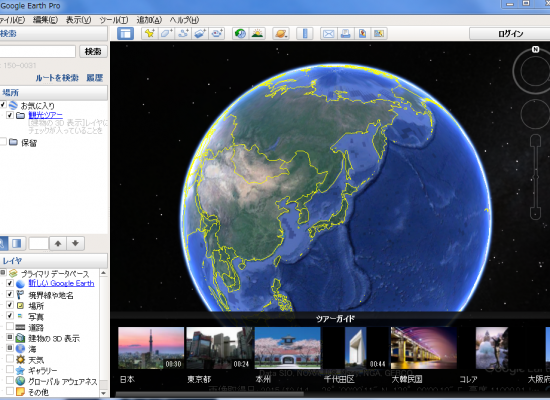
Task: Add a path from the toolbar
Action: tap(183, 34)
